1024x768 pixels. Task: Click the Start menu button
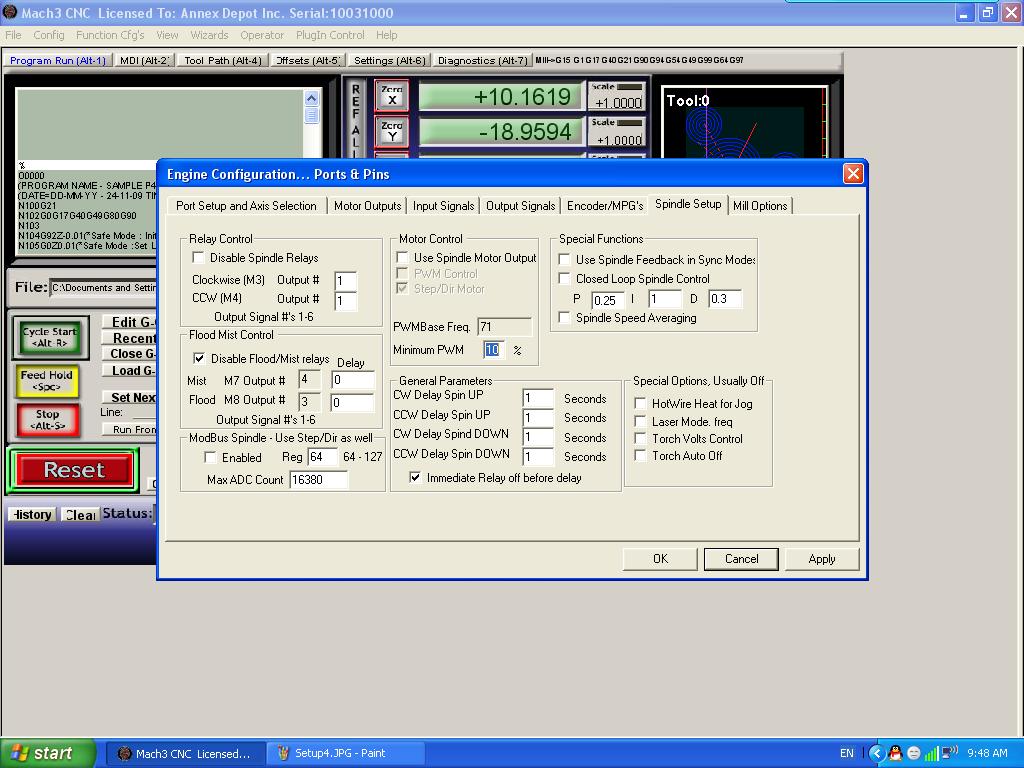pyautogui.click(x=48, y=753)
